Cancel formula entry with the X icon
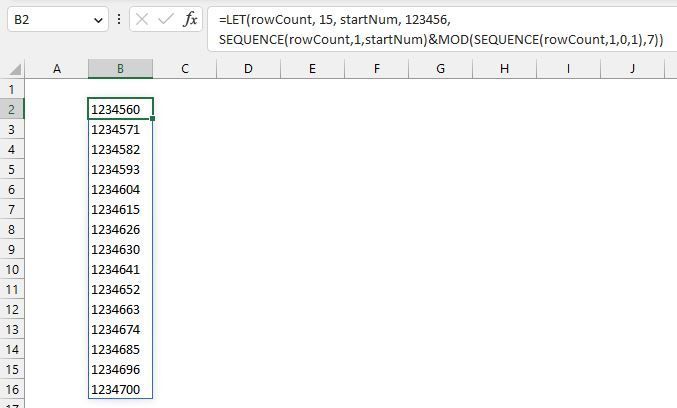677x408 pixels. pyautogui.click(x=142, y=19)
